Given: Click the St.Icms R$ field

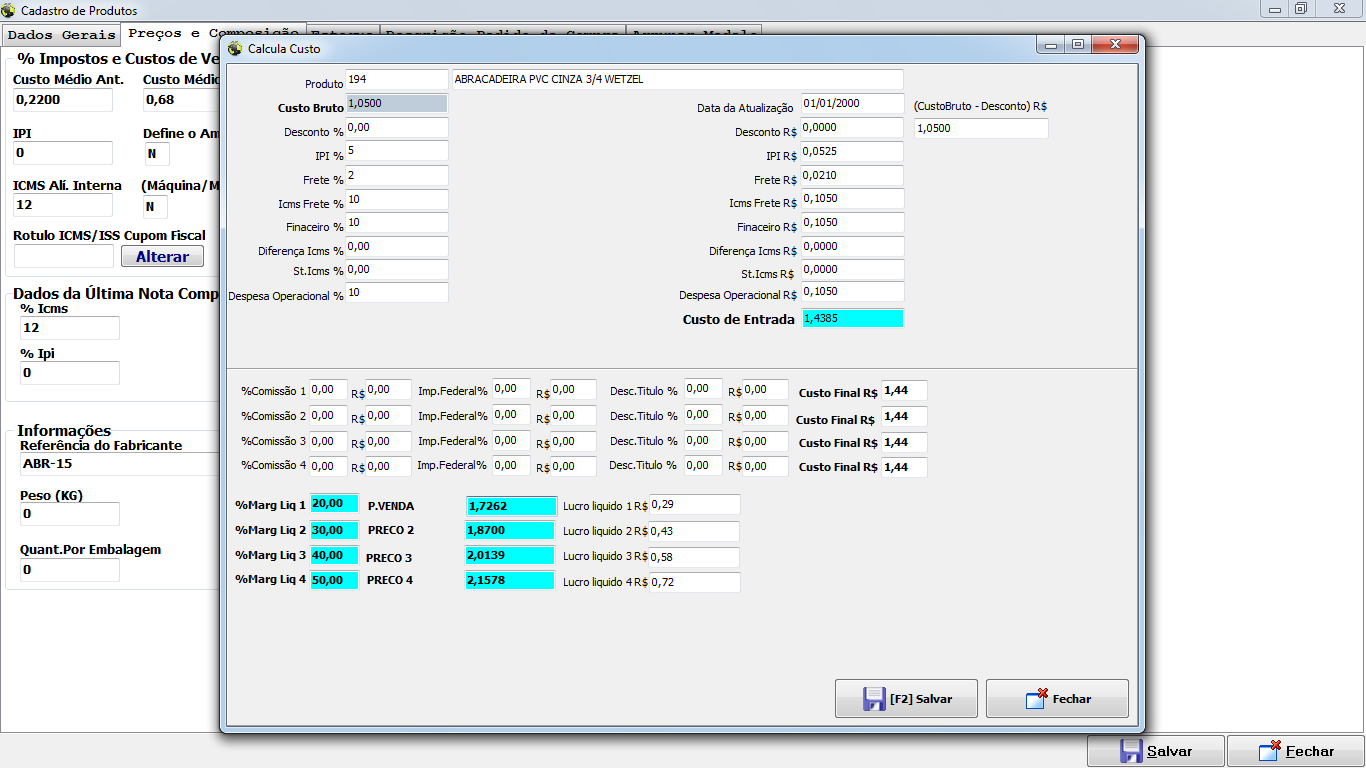Looking at the screenshot, I should (852, 270).
